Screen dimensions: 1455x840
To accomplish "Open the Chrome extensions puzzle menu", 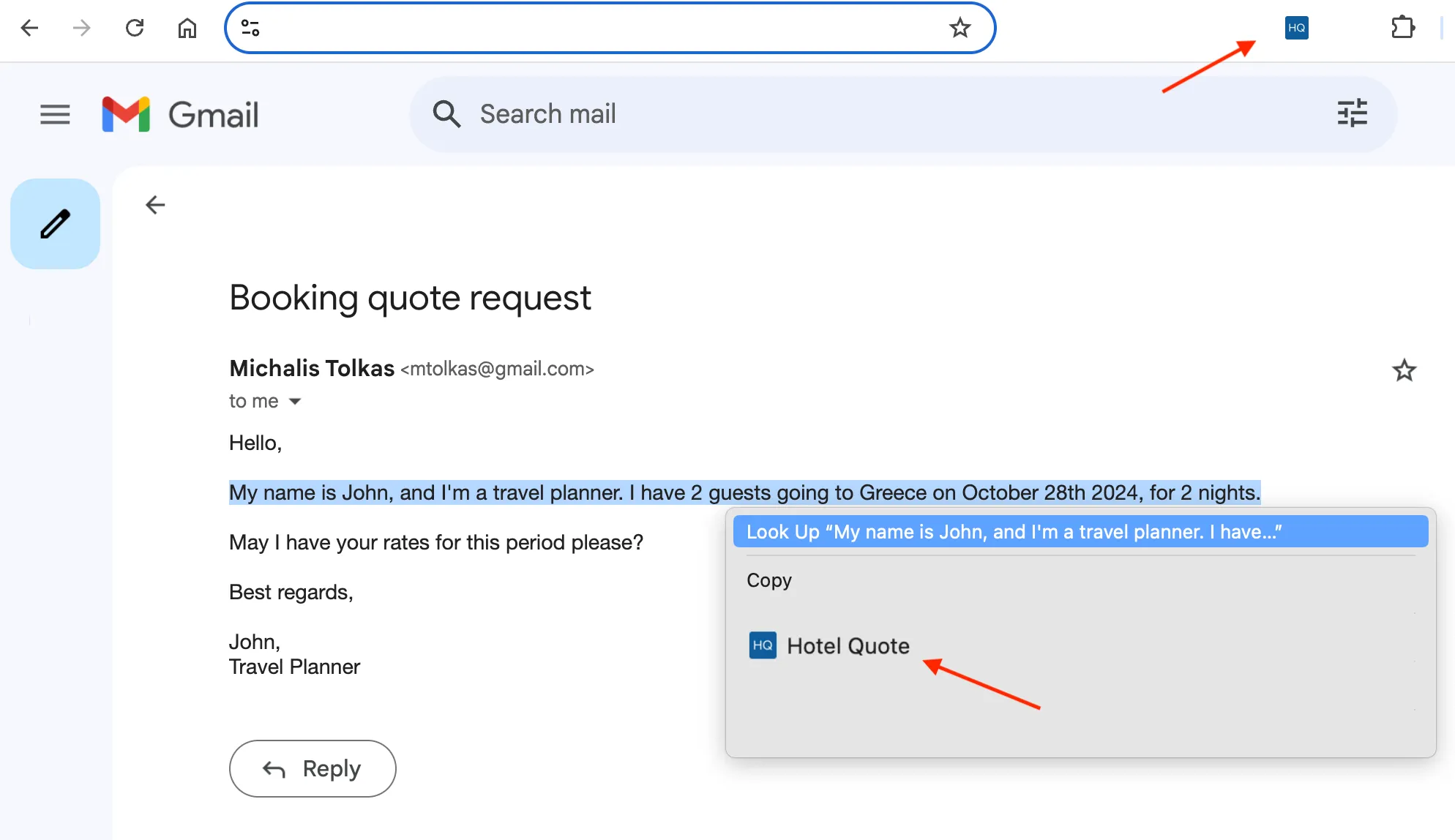I will 1404,27.
